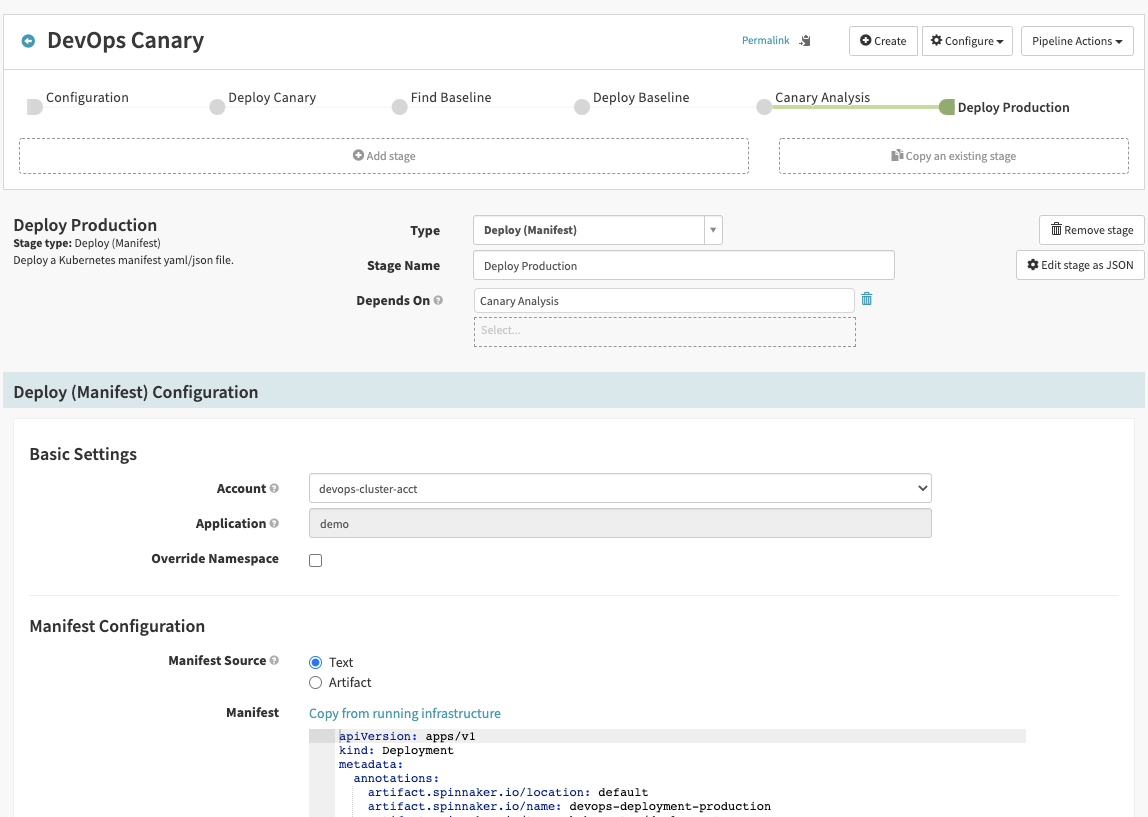Click the help icon next to Application
This screenshot has height=817, width=1148.
(274, 524)
